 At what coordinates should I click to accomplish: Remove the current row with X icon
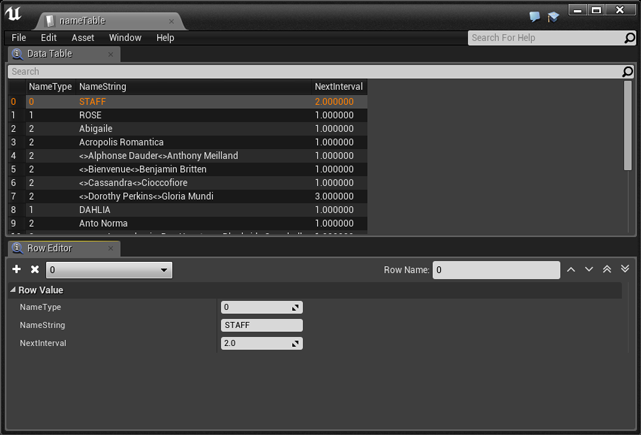(x=35, y=269)
